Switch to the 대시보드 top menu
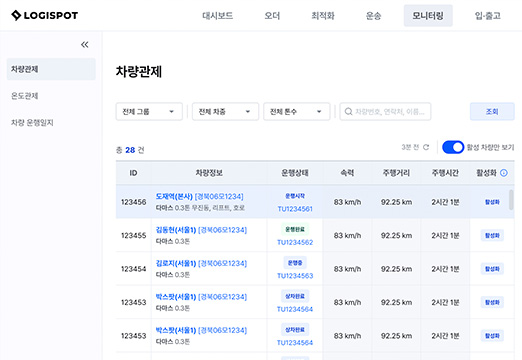The image size is (522, 360). click(218, 16)
